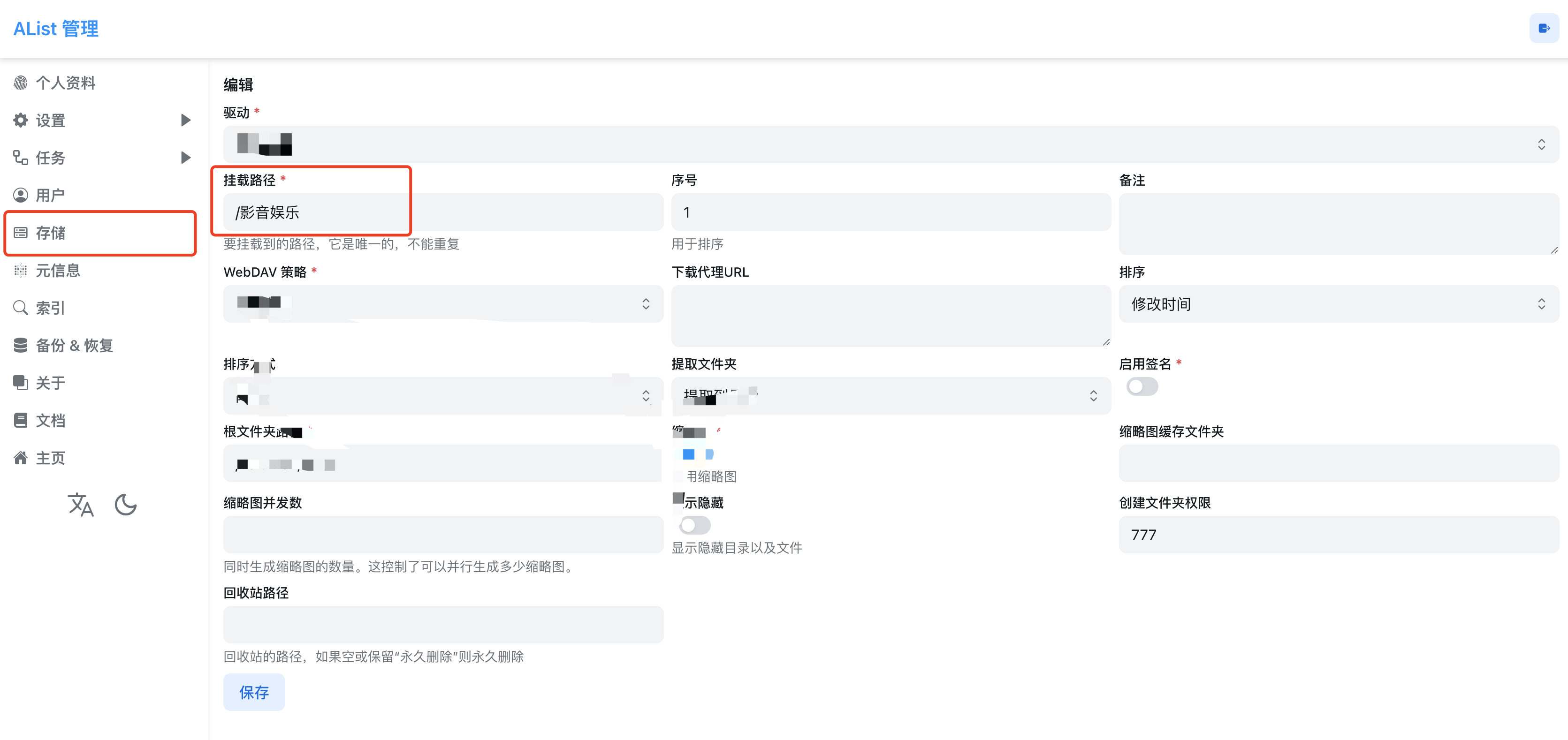Open the WebDAV 策略 dropdown
The height and width of the screenshot is (740, 1568).
click(443, 304)
